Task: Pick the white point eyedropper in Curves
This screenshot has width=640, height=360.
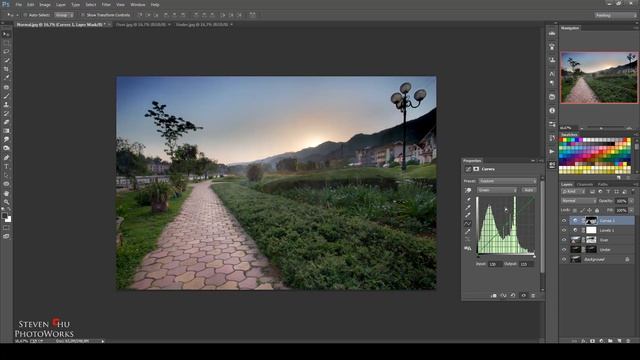Action: pyautogui.click(x=468, y=215)
